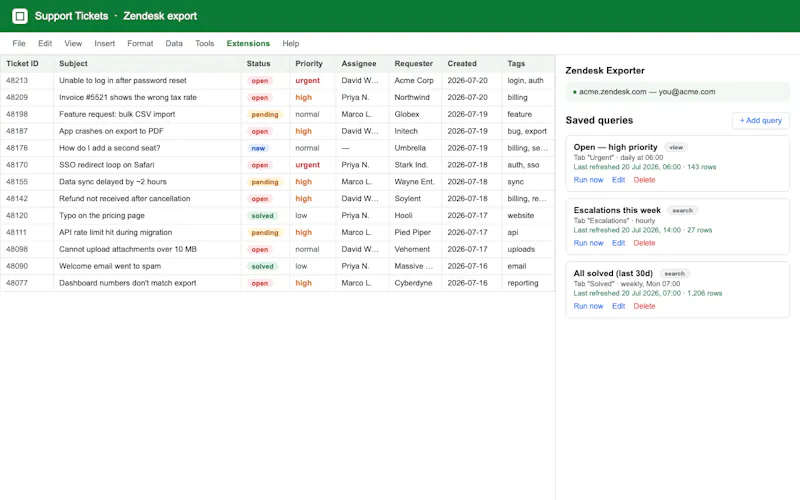Select the 'login, auth' tags cell
This screenshot has height=500, width=800.
pyautogui.click(x=528, y=81)
